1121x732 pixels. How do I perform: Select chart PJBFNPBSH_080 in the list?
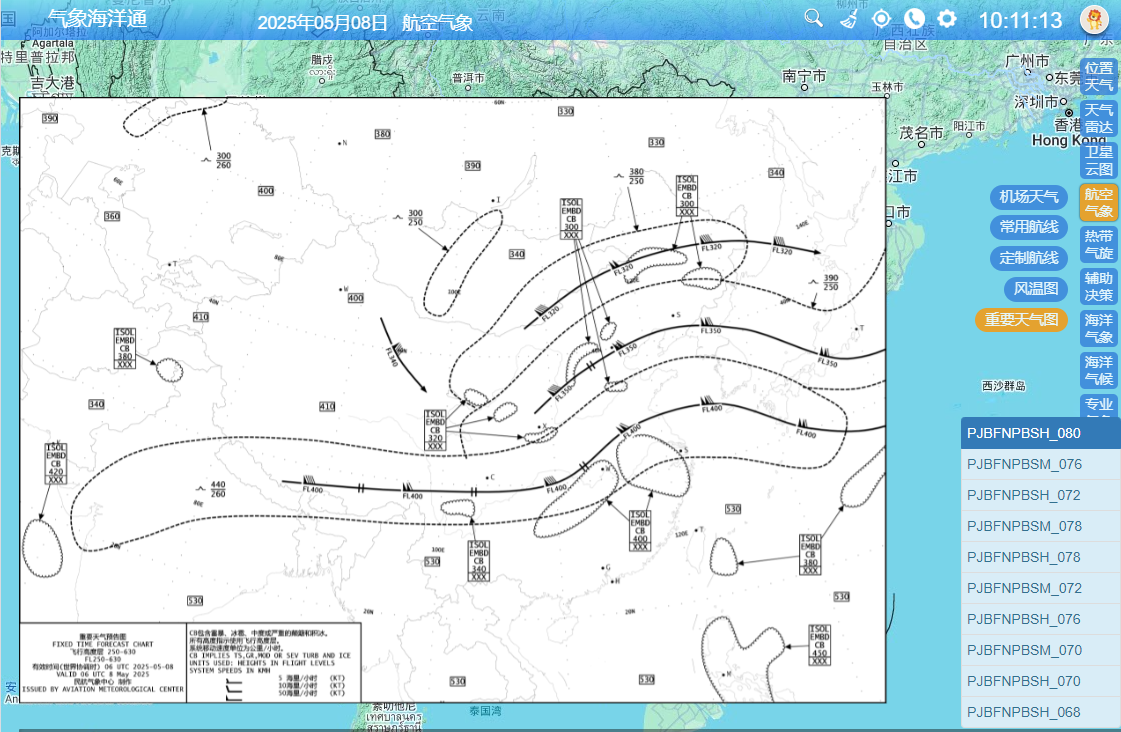click(x=1040, y=433)
